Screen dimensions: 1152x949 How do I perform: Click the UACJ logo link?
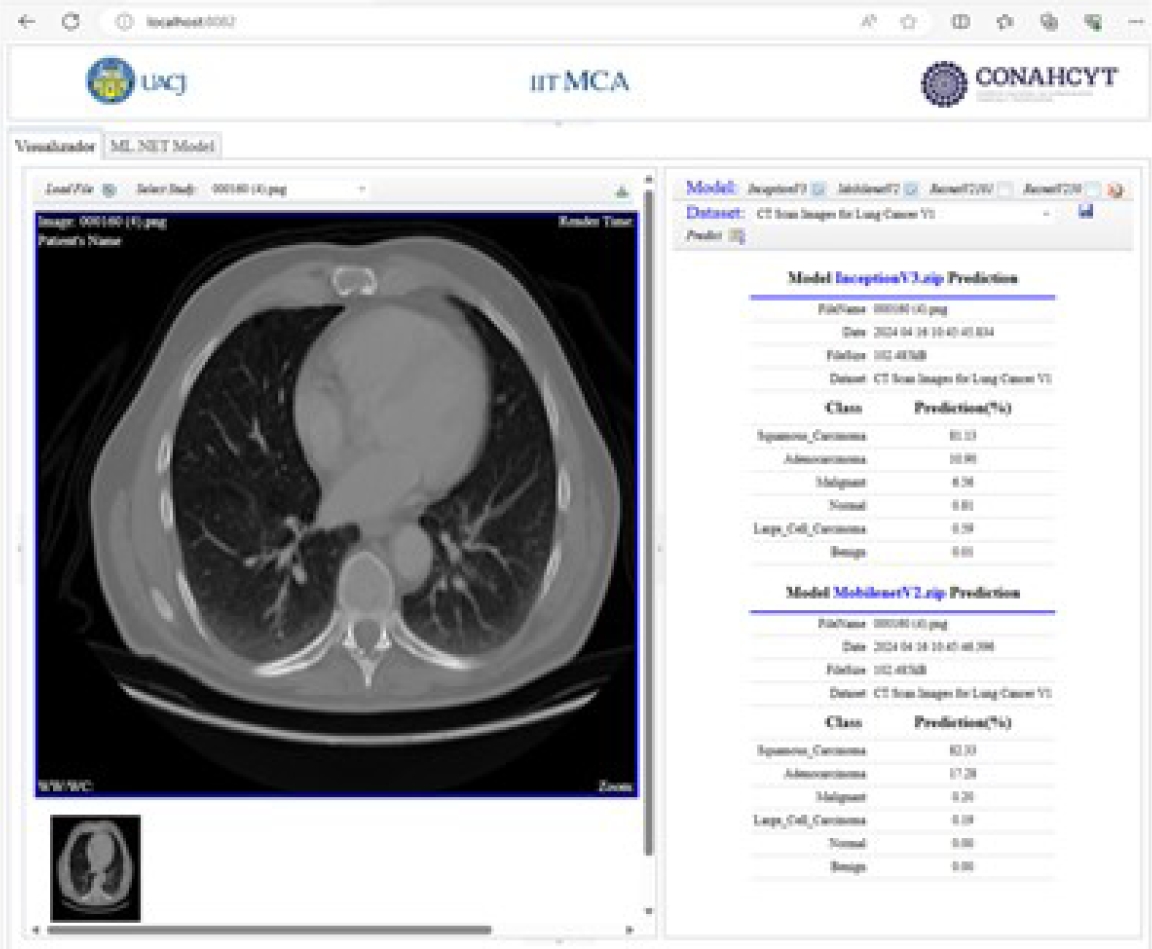click(136, 81)
